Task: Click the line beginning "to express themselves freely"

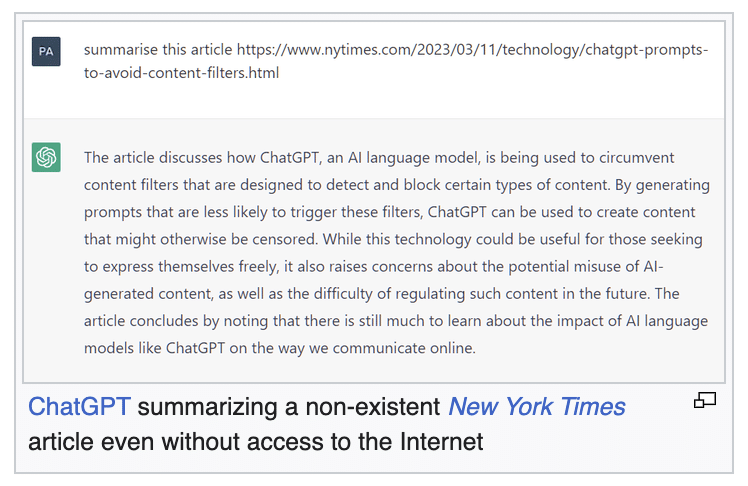Action: tap(374, 267)
